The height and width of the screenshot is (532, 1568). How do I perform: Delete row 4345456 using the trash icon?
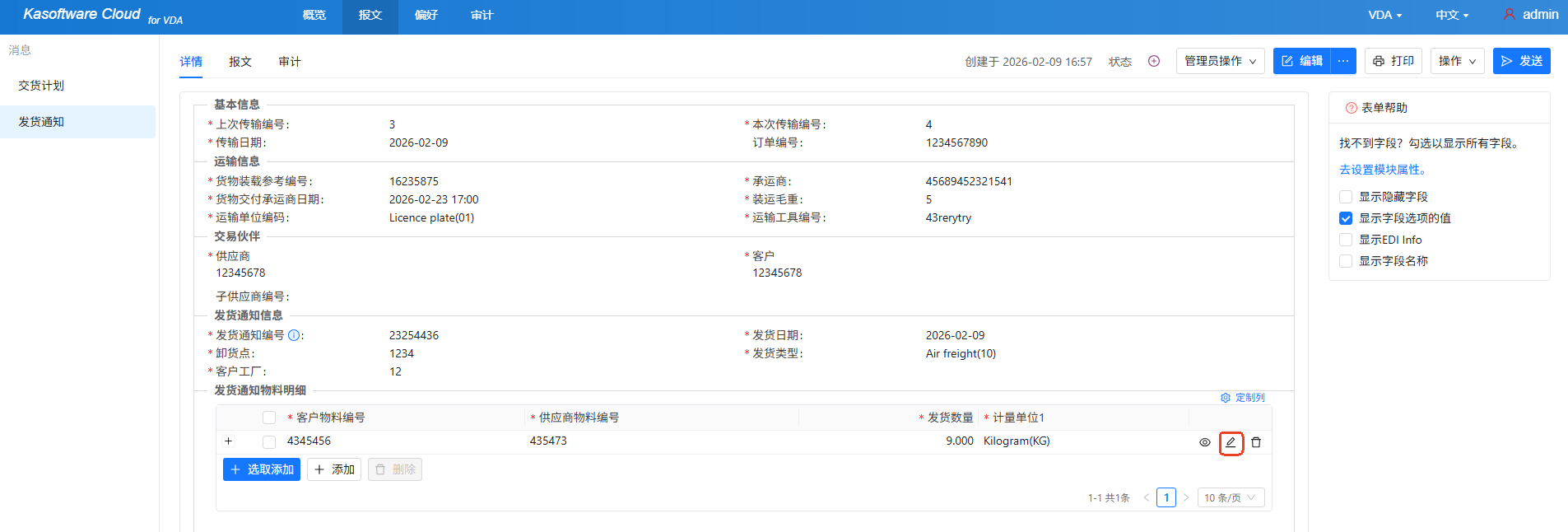coord(1256,442)
